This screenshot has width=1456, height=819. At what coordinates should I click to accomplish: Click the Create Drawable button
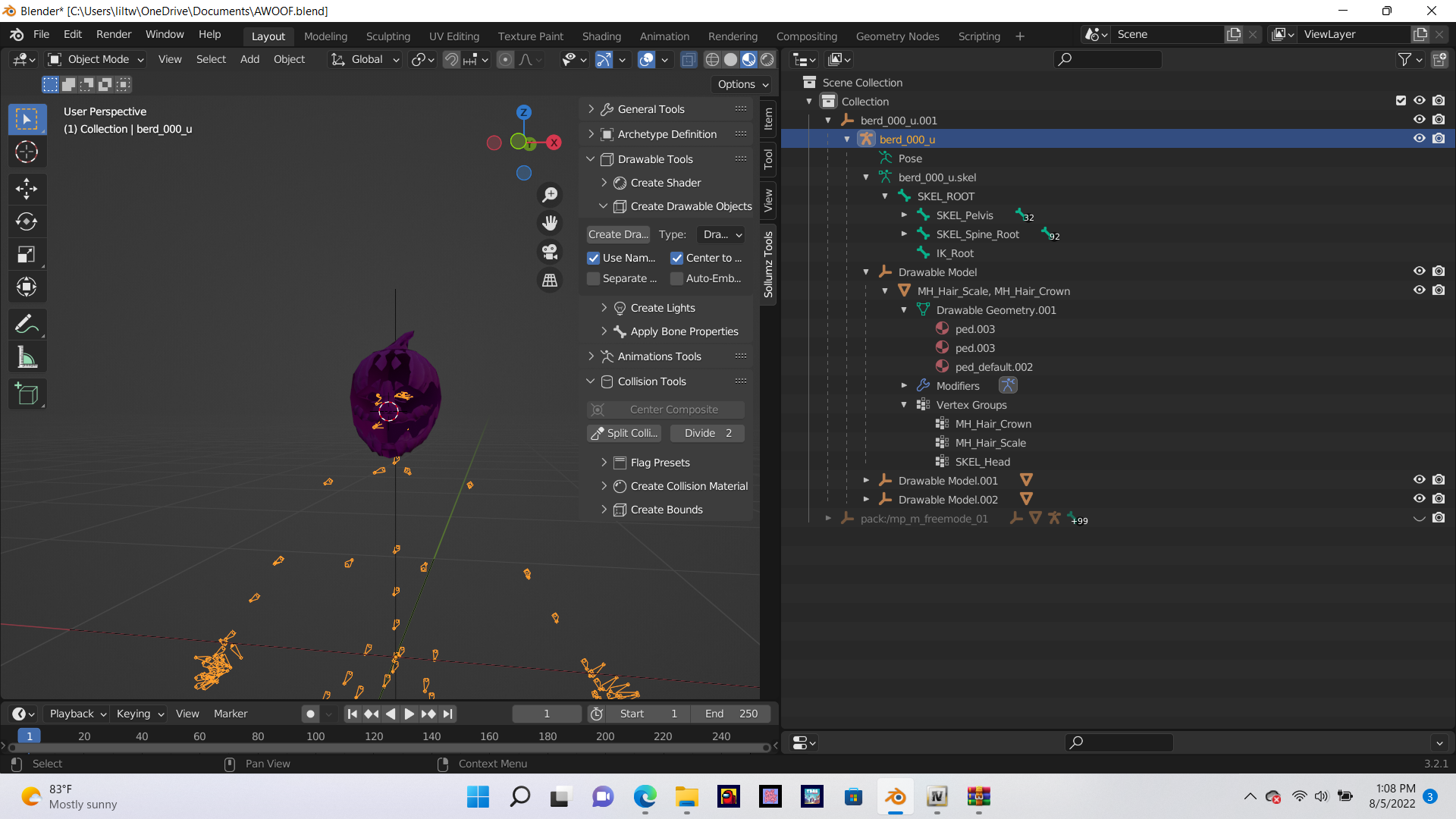(618, 234)
